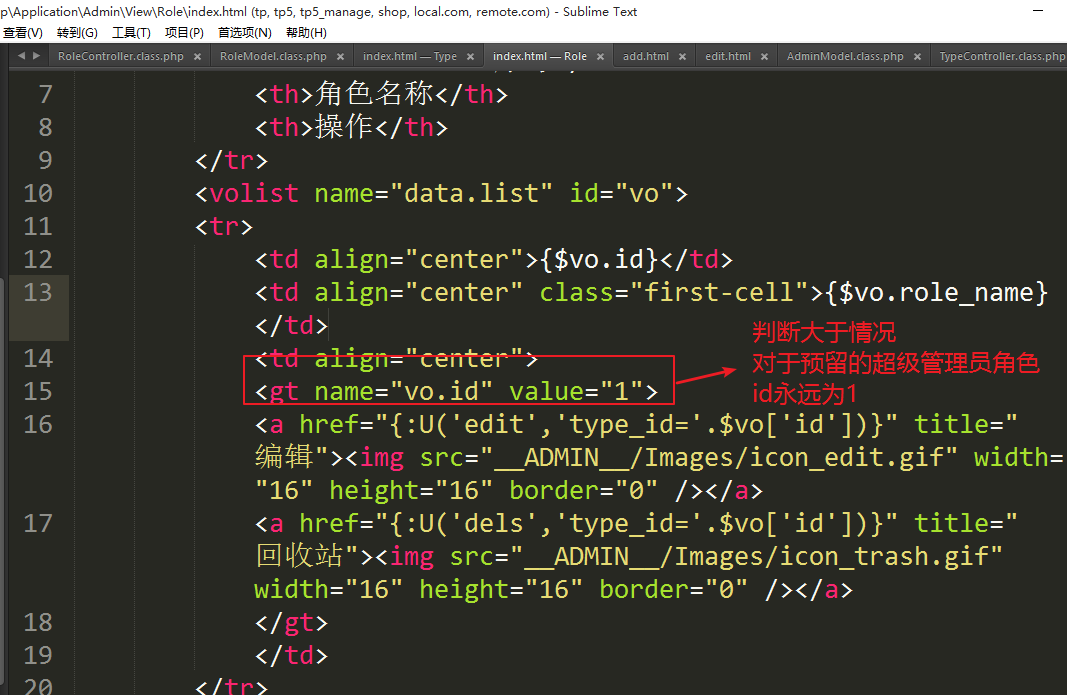
Task: Open the 首选项(N) preferences menu
Action: 244,33
